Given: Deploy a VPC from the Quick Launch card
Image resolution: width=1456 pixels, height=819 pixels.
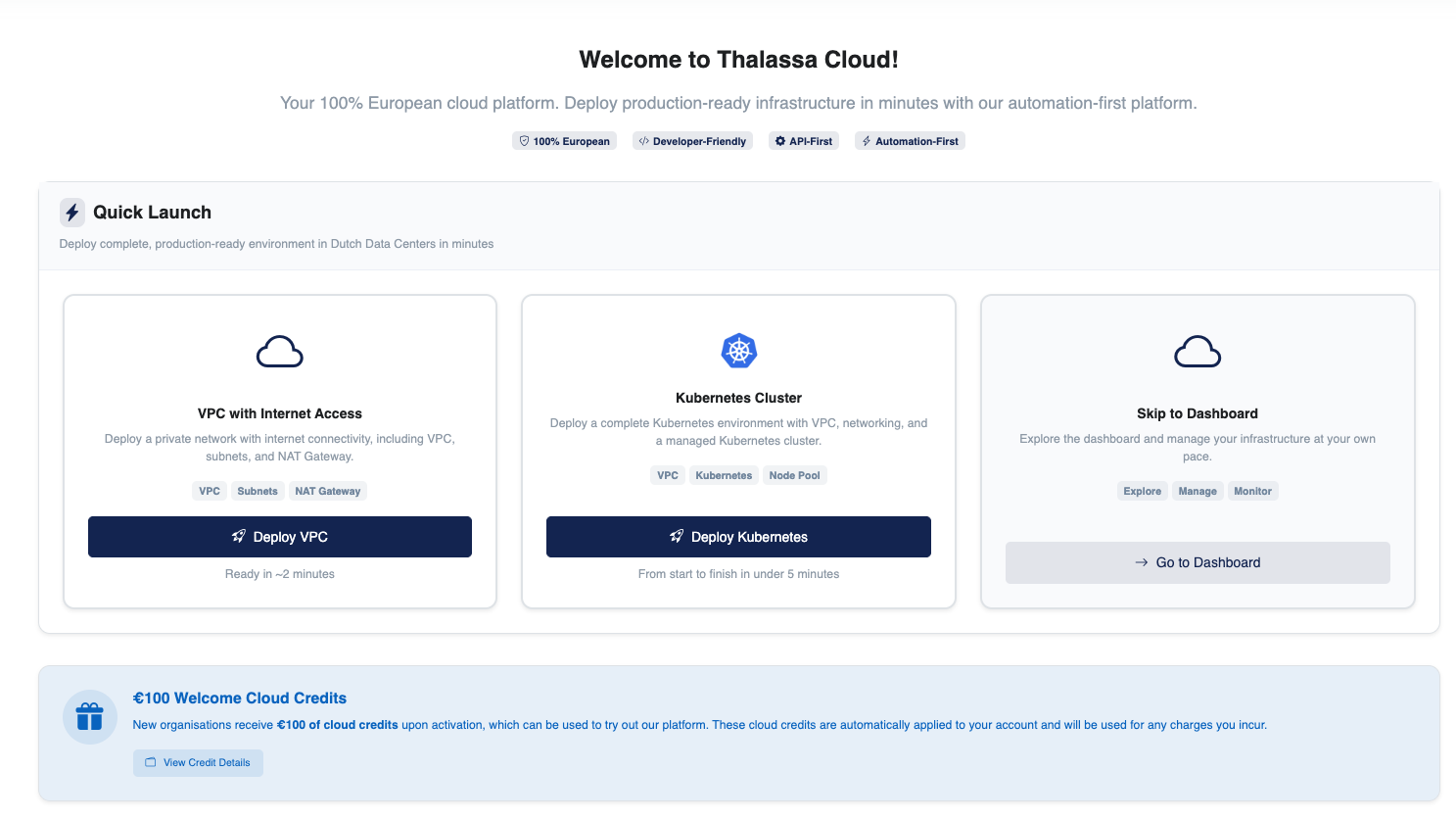Looking at the screenshot, I should tap(279, 536).
